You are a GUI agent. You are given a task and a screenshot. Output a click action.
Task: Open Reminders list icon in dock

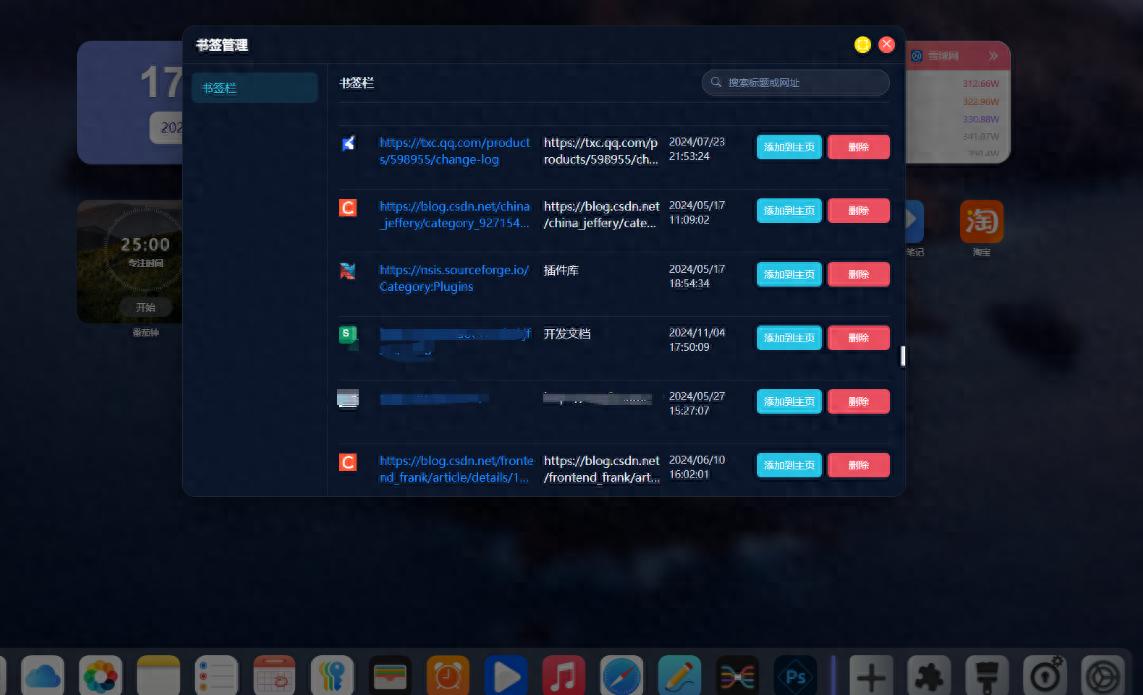[x=216, y=675]
